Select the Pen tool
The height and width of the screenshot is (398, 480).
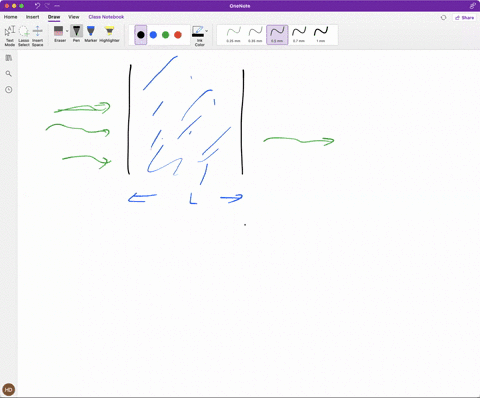(x=76, y=34)
